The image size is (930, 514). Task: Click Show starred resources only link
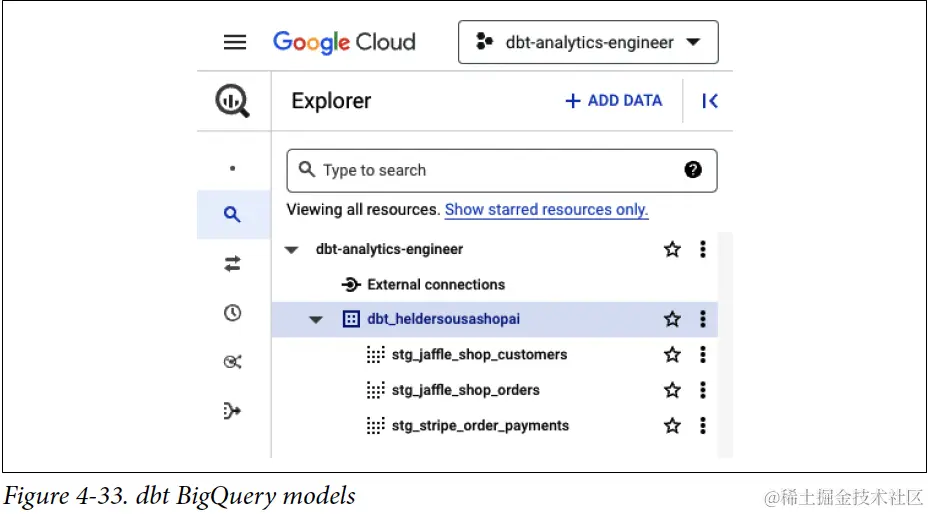[546, 210]
